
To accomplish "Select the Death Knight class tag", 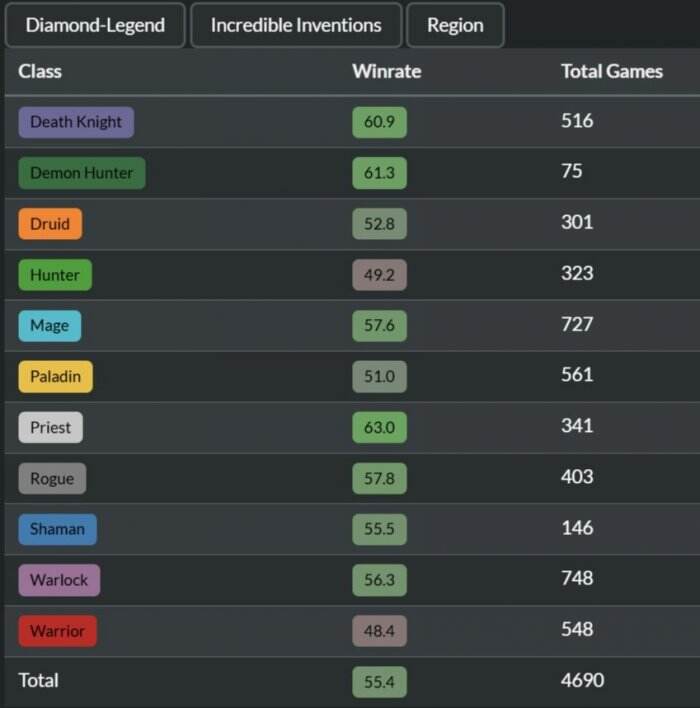I will 76,122.
